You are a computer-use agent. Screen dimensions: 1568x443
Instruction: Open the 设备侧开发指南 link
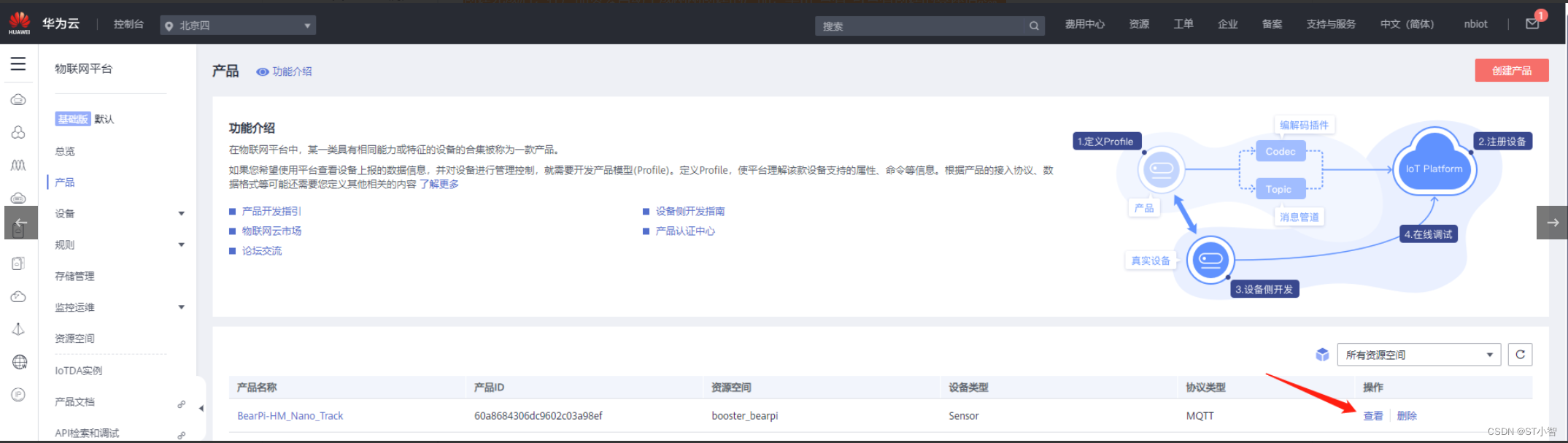pos(690,212)
